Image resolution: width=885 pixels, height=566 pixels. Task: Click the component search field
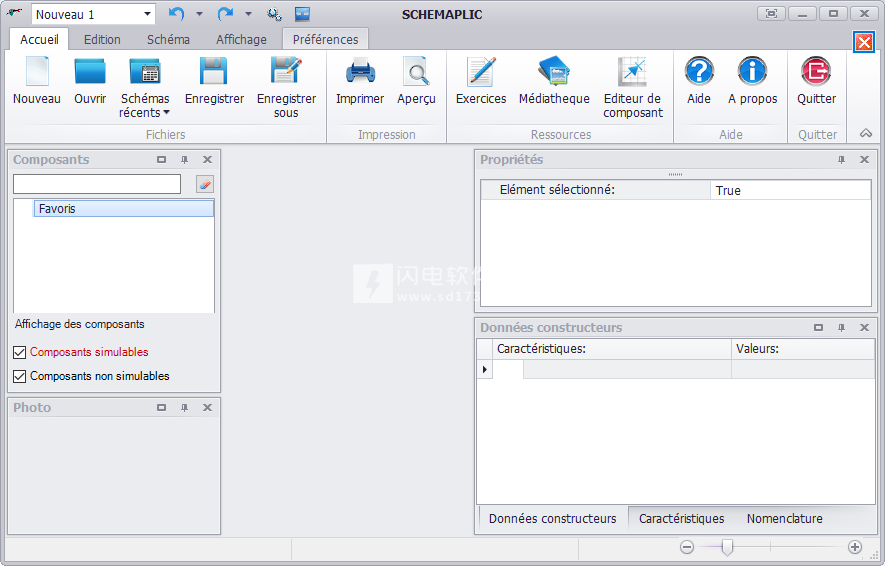(97, 184)
